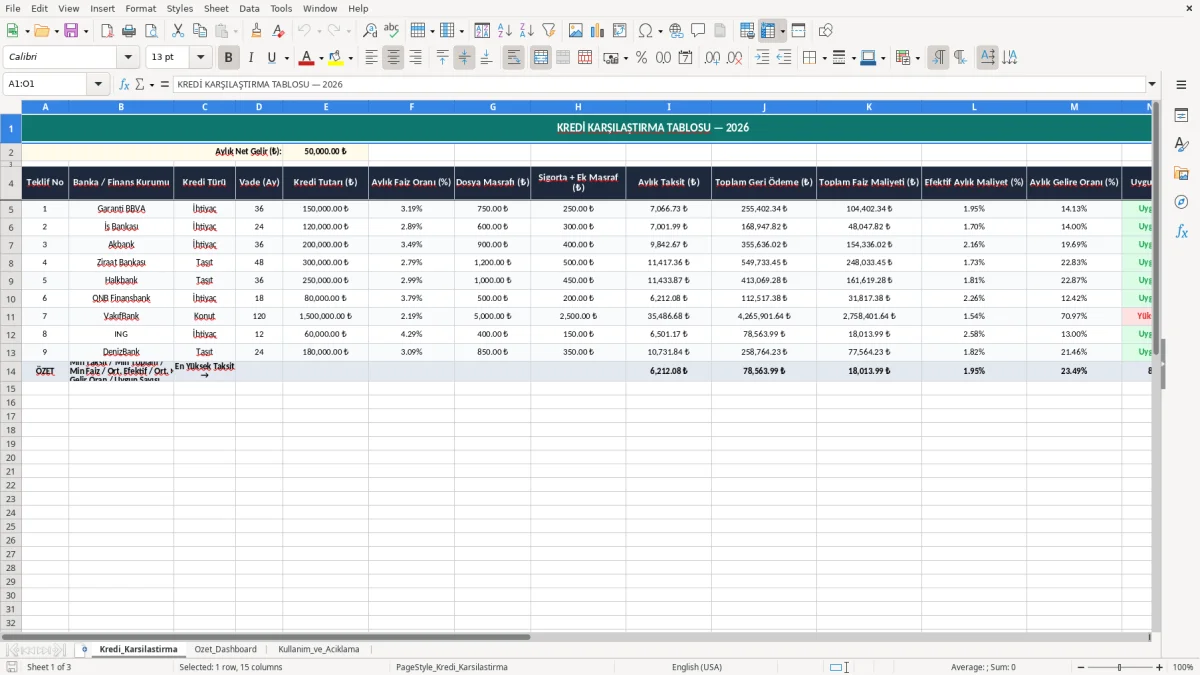Export directly as PDF

tap(107, 31)
